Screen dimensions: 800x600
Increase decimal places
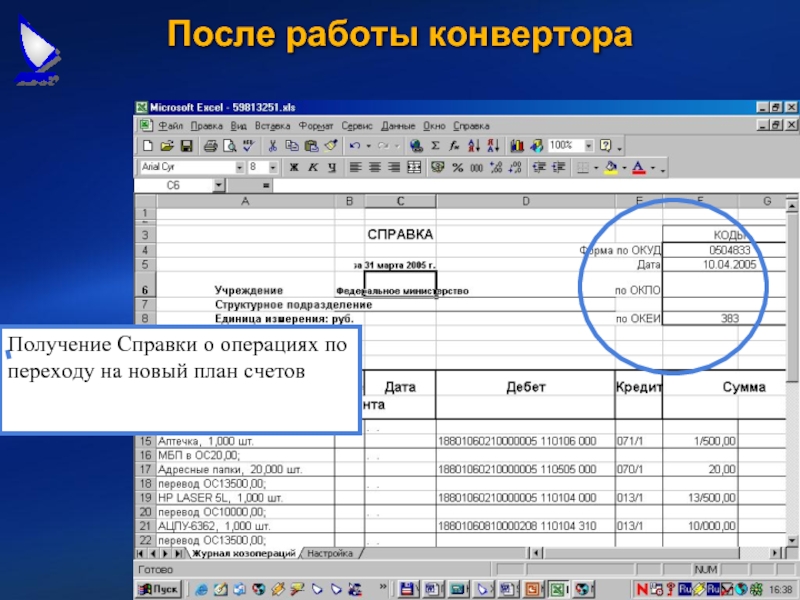coord(496,167)
